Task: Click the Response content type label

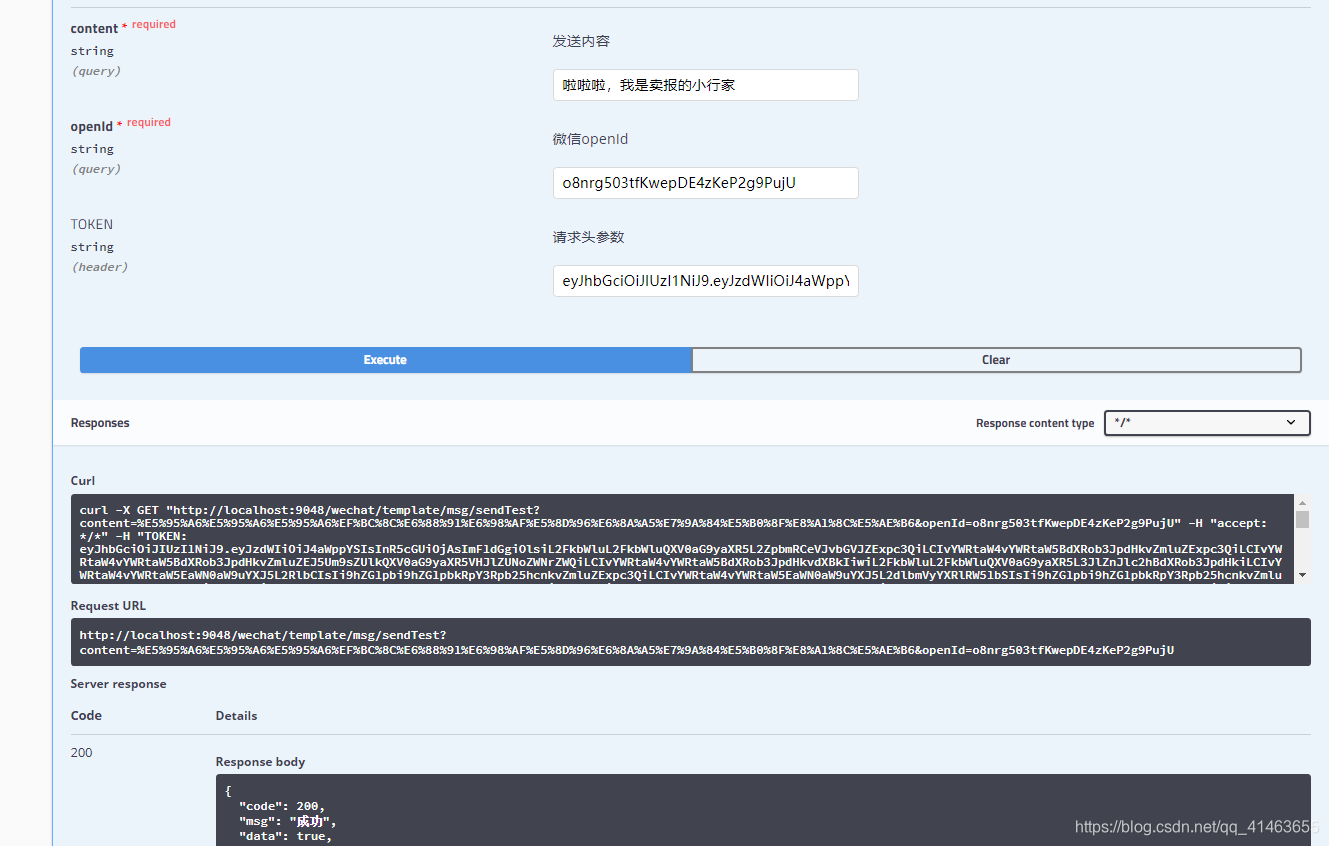Action: 1035,423
